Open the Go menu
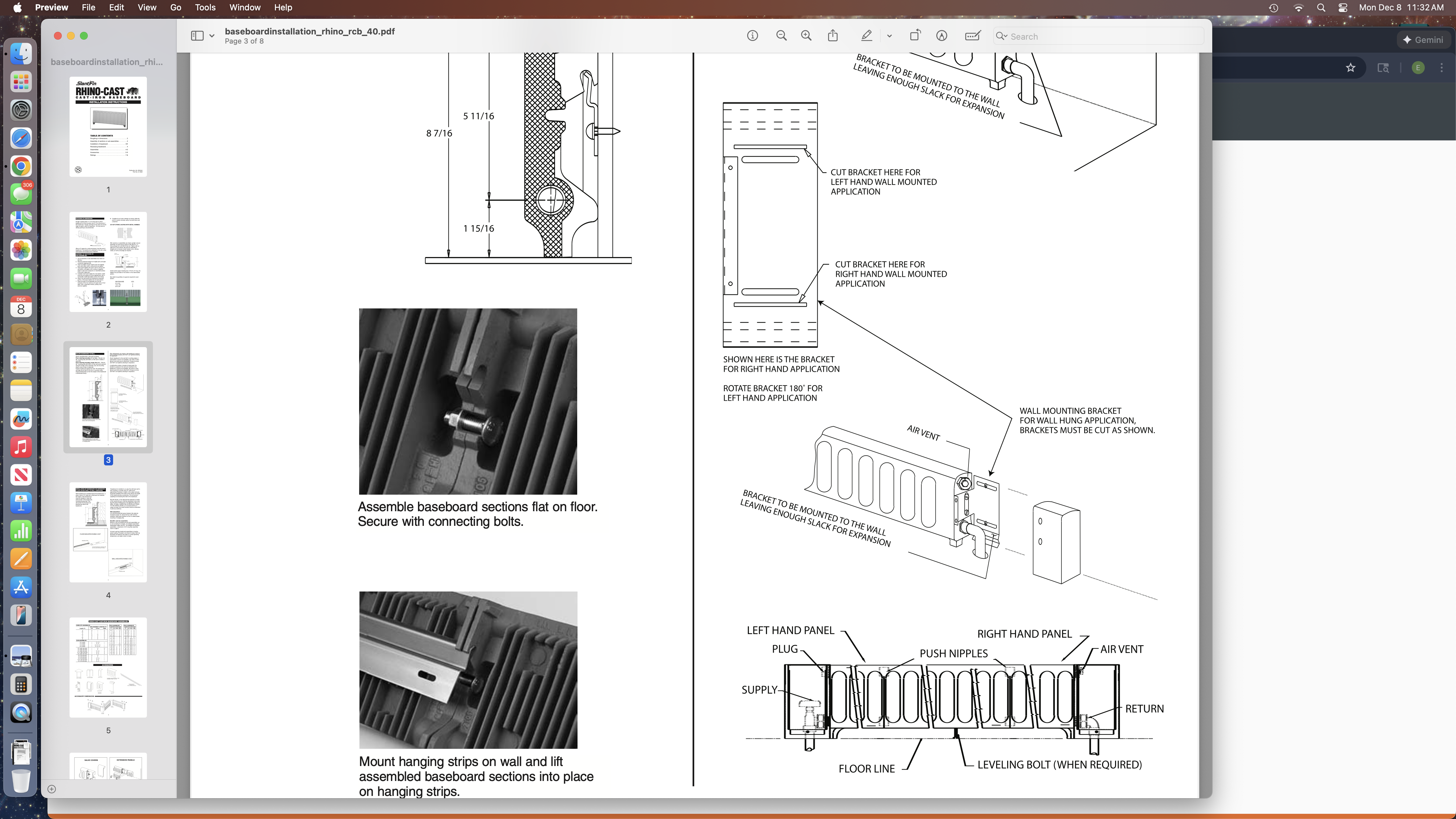This screenshot has height=819, width=1456. (175, 7)
